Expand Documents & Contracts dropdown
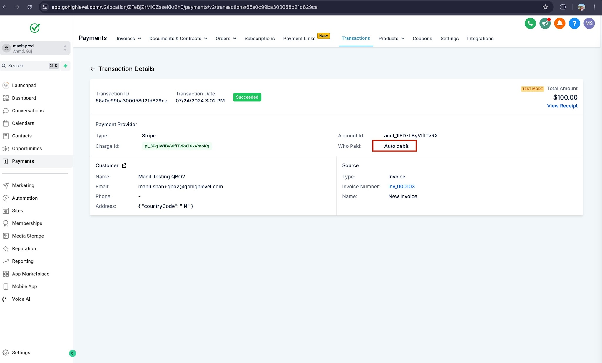 click(179, 38)
